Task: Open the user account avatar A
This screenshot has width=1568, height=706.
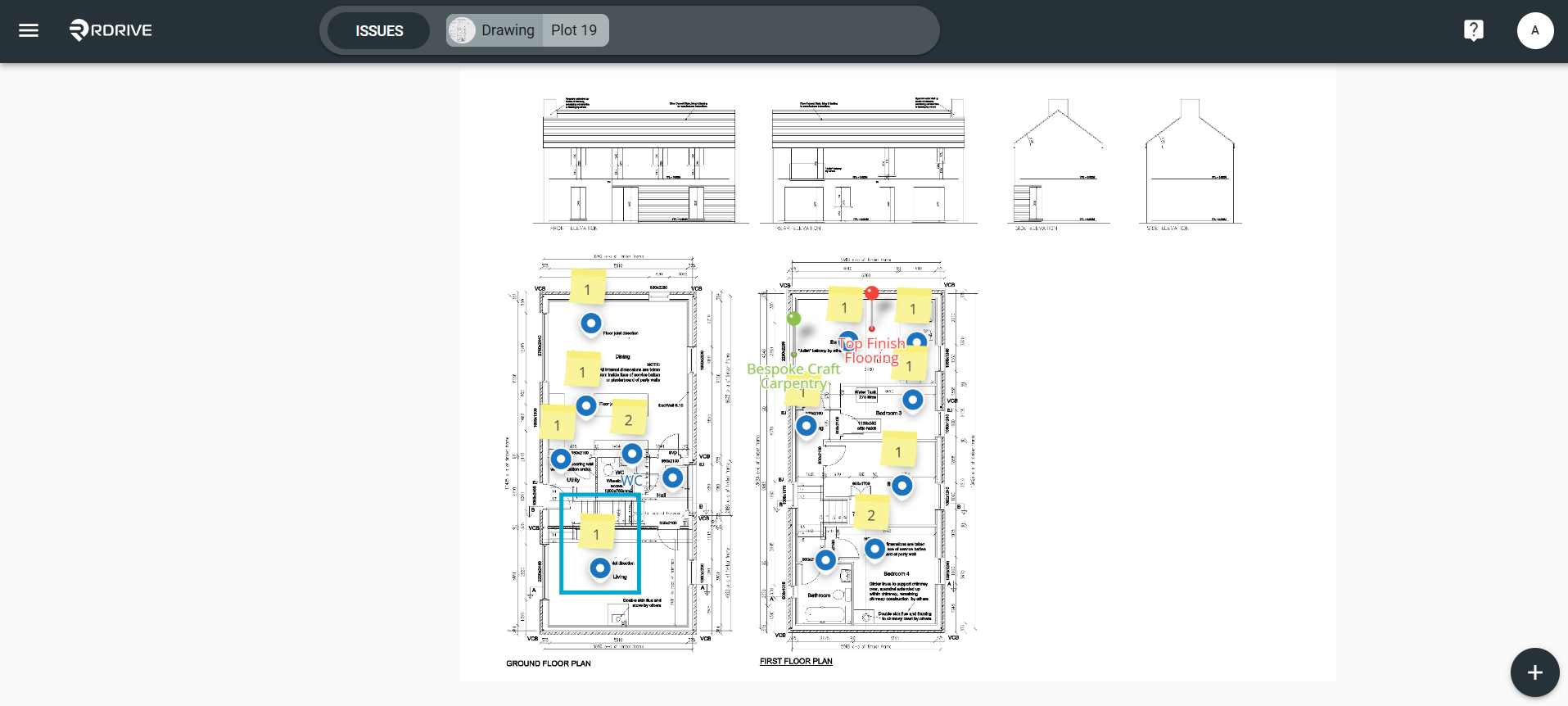Action: [1534, 30]
